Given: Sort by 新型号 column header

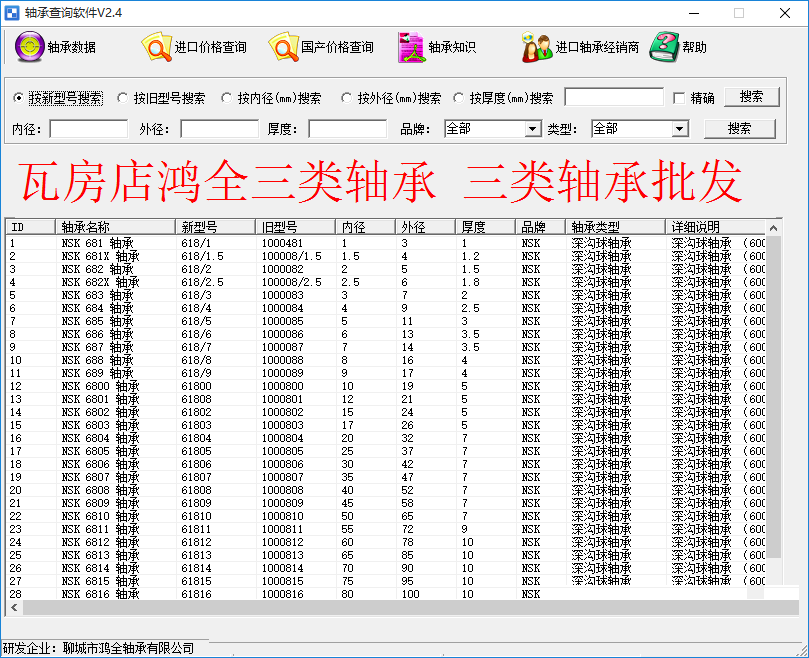Looking at the screenshot, I should pyautogui.click(x=215, y=227).
